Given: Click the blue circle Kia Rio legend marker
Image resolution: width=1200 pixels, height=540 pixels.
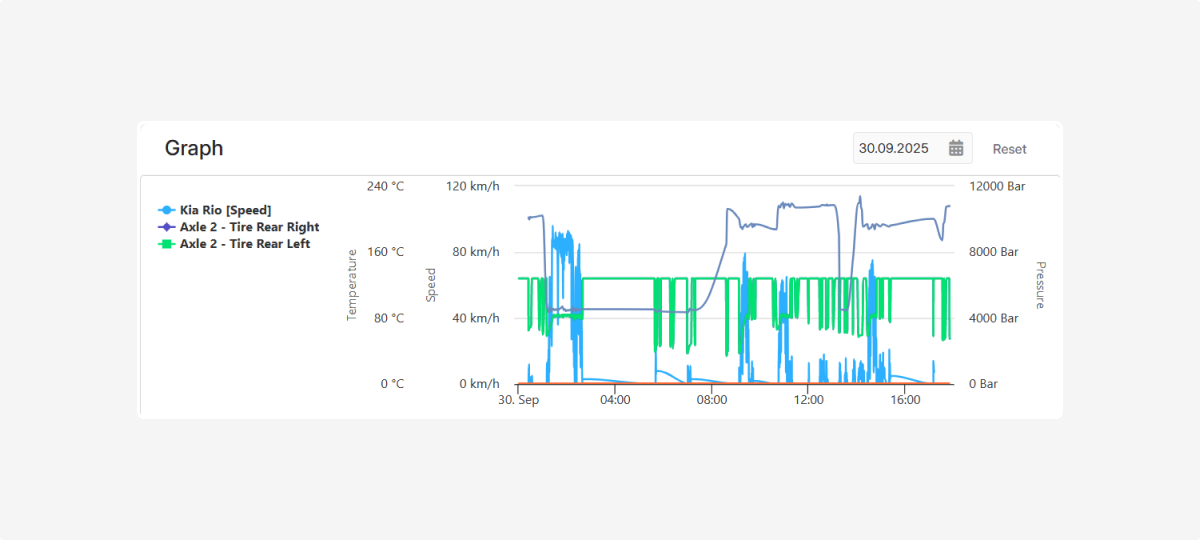Looking at the screenshot, I should tap(167, 210).
